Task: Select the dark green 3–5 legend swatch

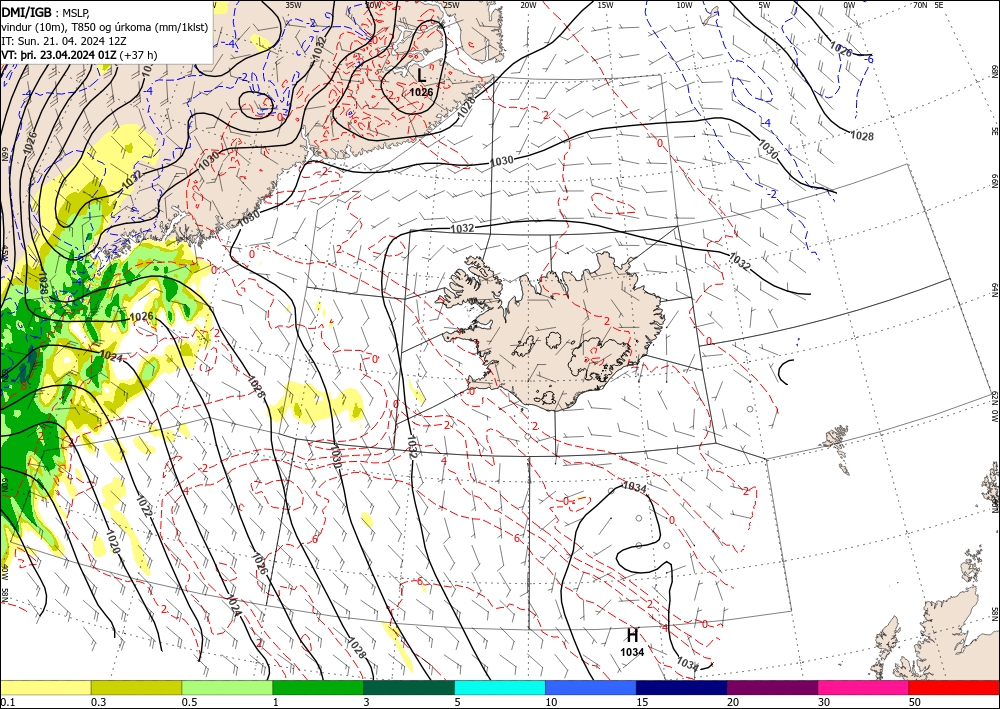Action: pos(409,687)
